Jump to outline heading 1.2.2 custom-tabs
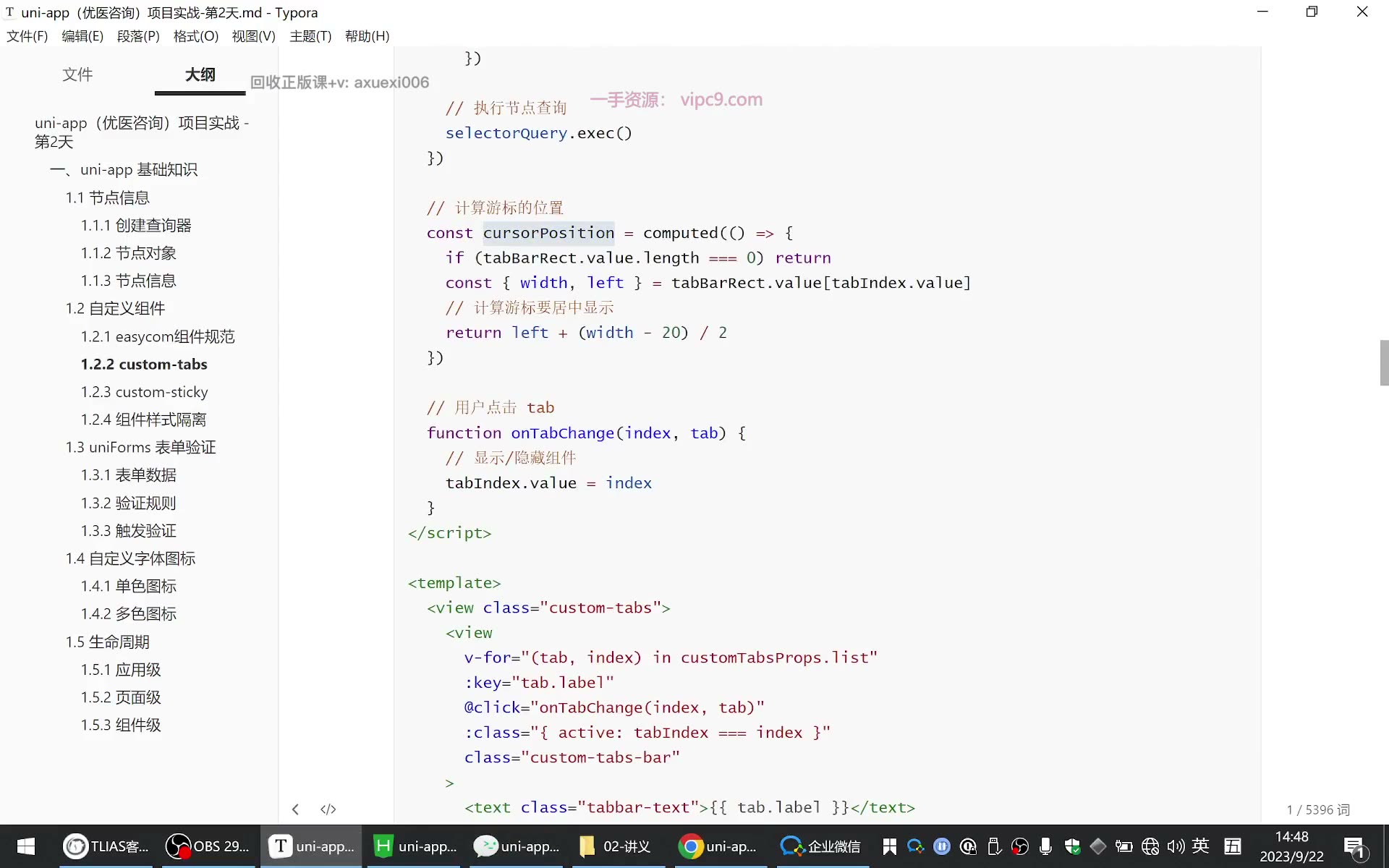 (x=144, y=365)
